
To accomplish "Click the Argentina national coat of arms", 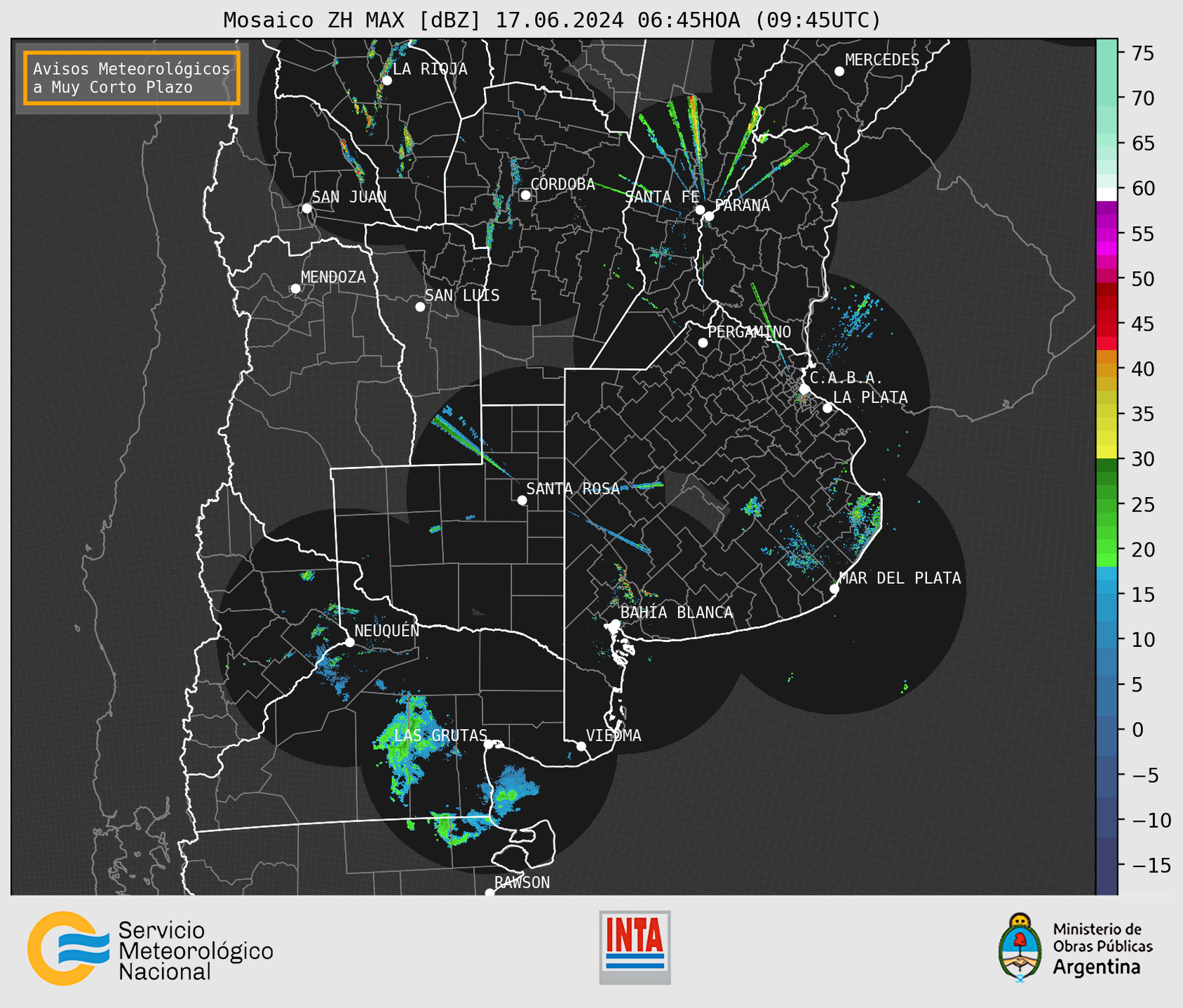I will click(x=1020, y=948).
